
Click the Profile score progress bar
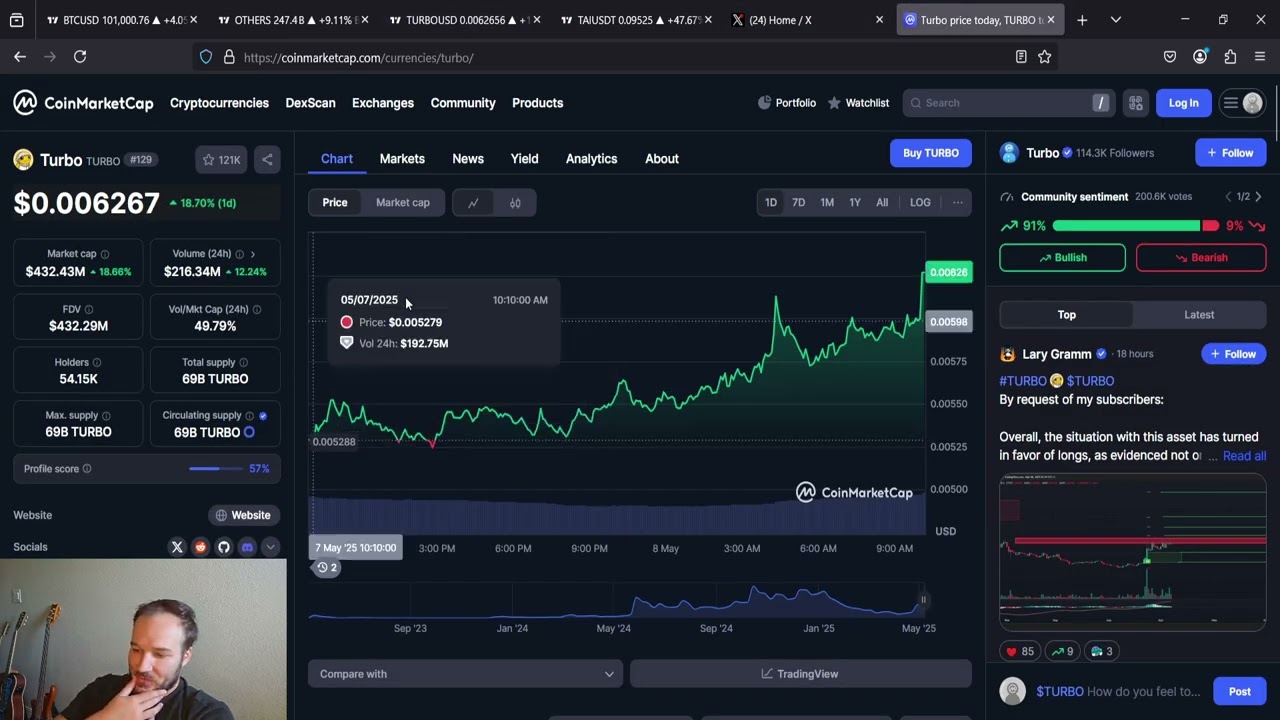pyautogui.click(x=216, y=469)
